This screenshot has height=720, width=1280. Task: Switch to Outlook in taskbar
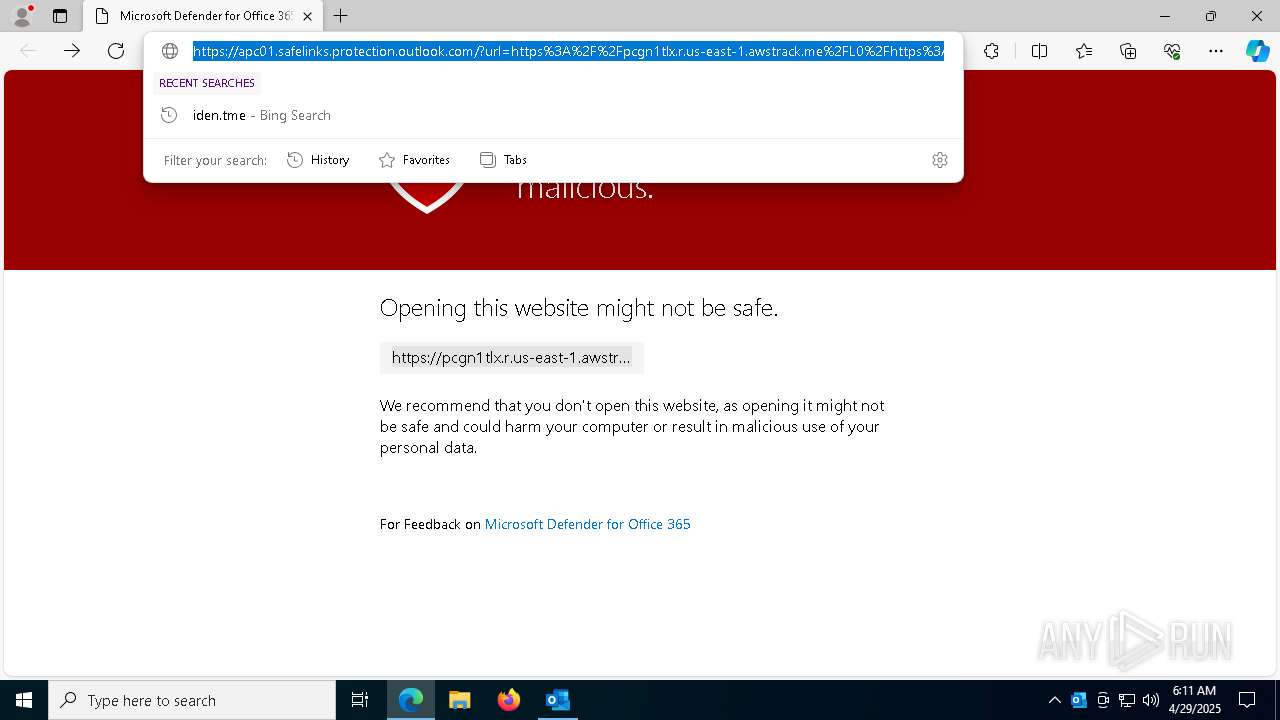point(557,700)
